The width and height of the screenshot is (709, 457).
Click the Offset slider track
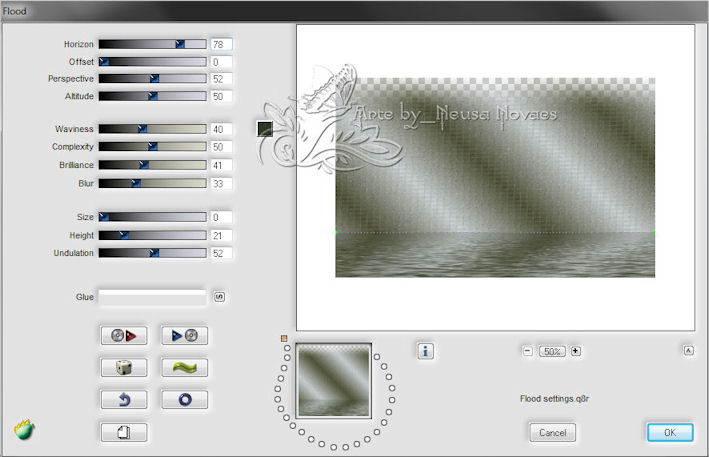(152, 61)
